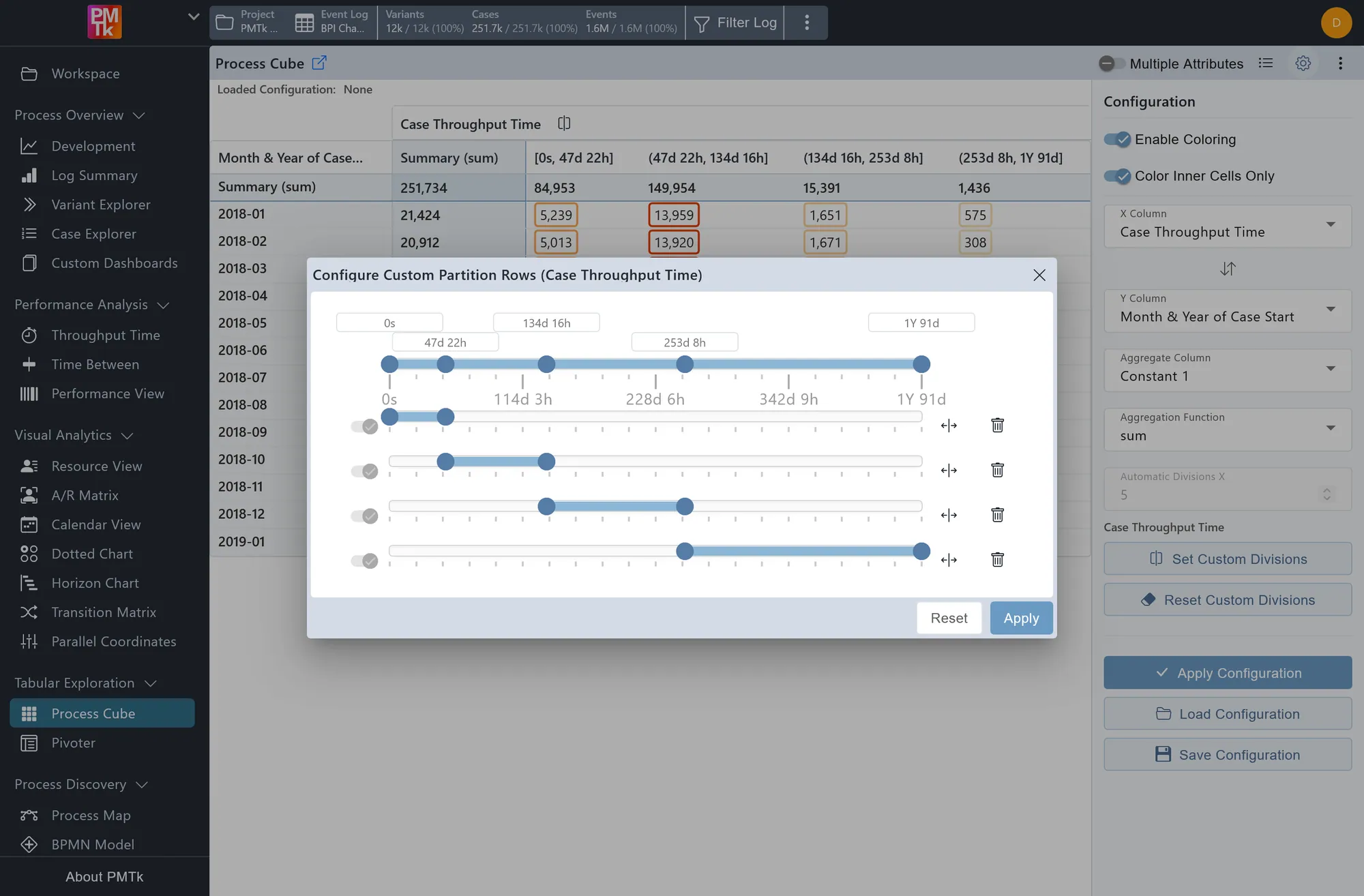Toggle the fourth partition row switch
The image size is (1364, 896).
click(364, 561)
